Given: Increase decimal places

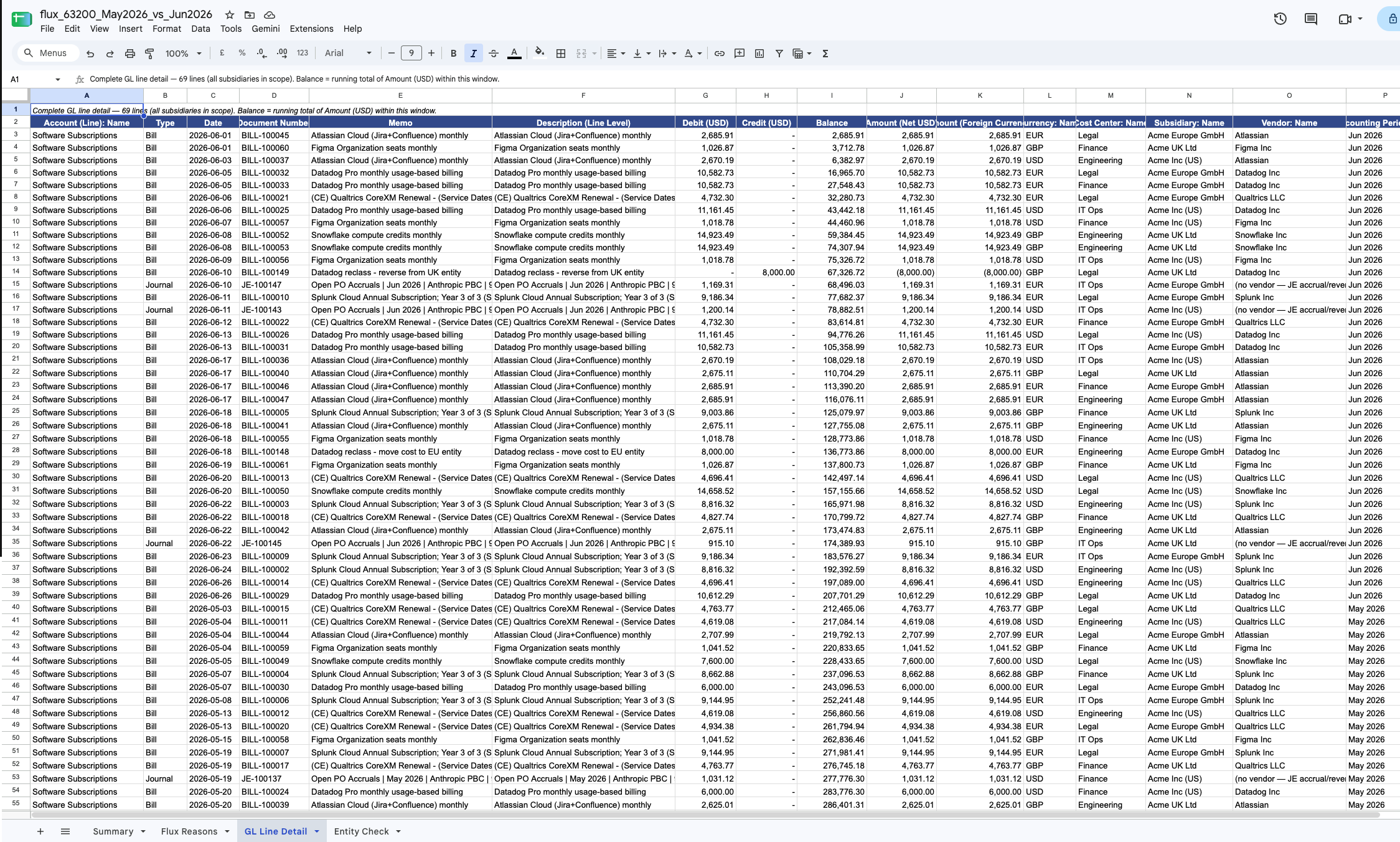Looking at the screenshot, I should point(282,54).
